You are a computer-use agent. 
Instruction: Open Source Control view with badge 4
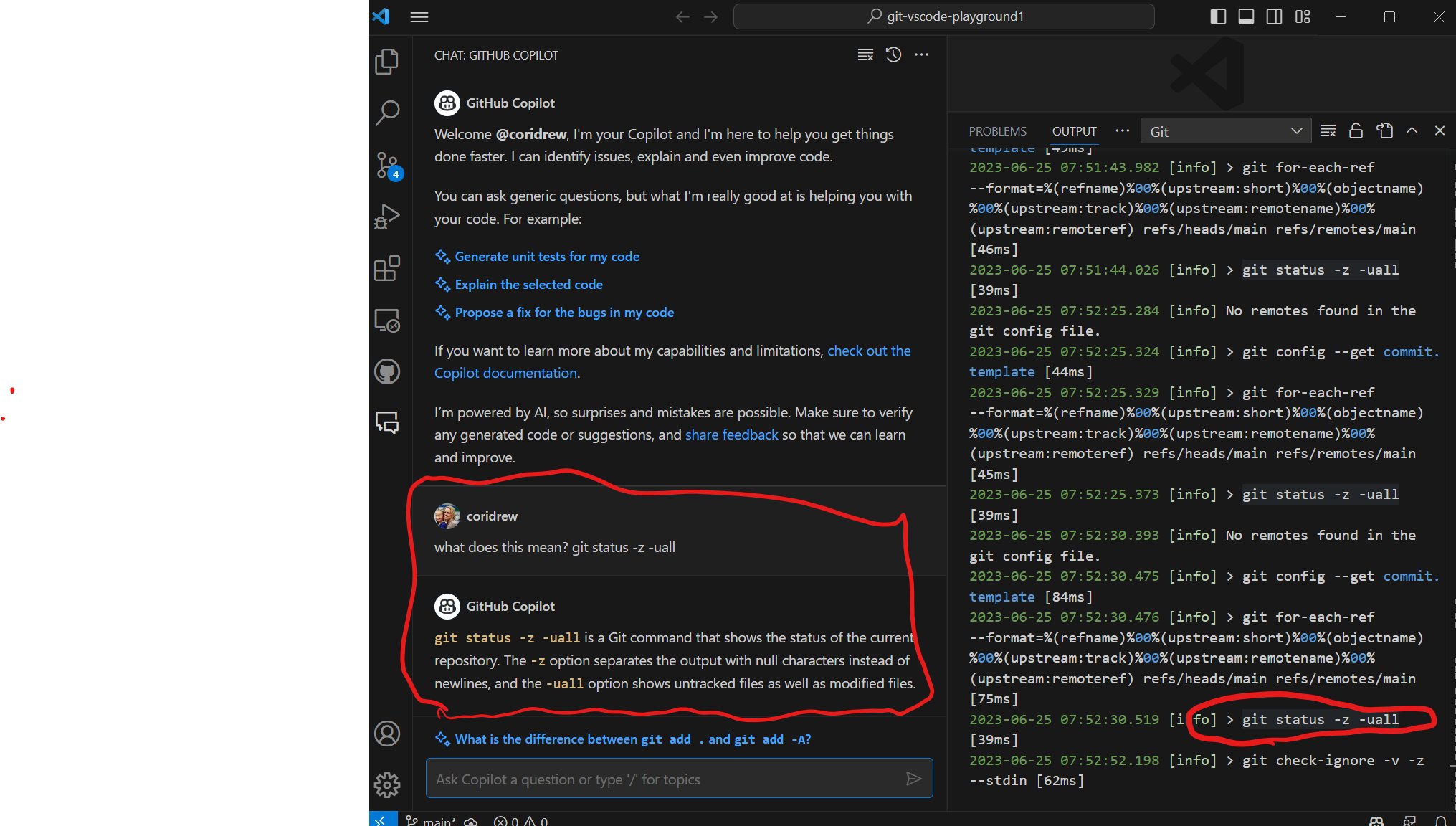[387, 165]
